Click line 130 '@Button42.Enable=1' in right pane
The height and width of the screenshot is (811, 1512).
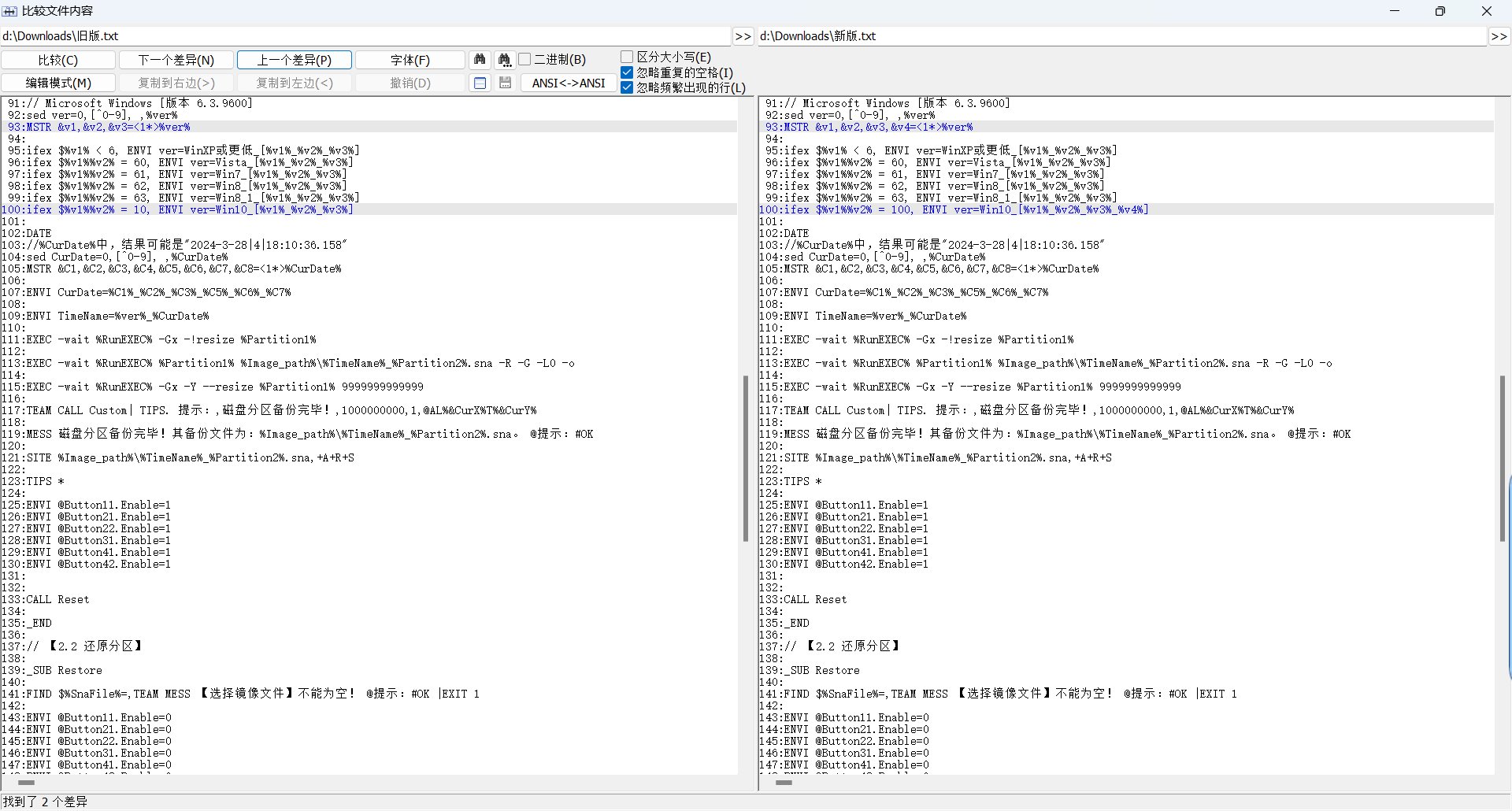(843, 564)
